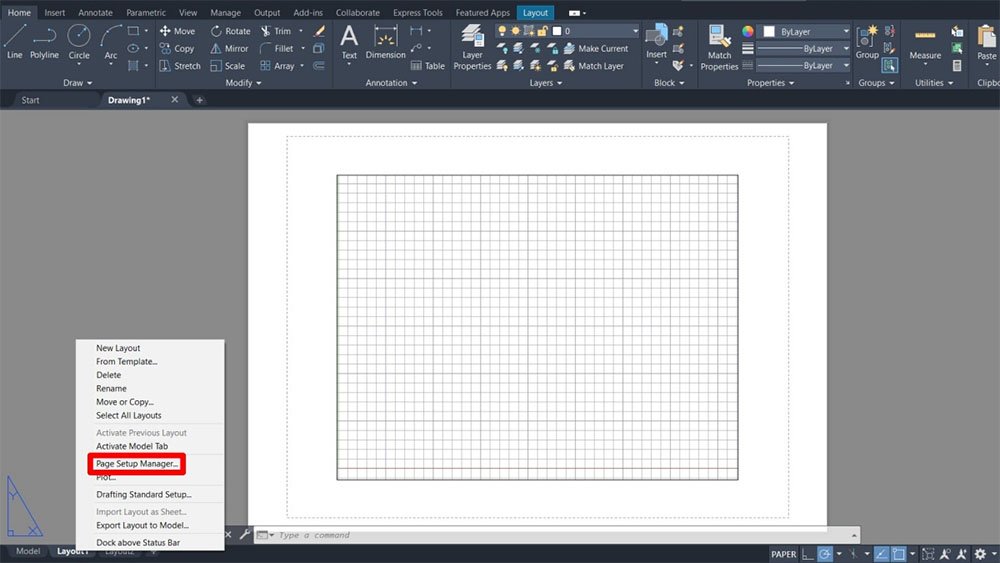Choose the Mirror tool
The height and width of the screenshot is (563, 1000).
click(230, 48)
